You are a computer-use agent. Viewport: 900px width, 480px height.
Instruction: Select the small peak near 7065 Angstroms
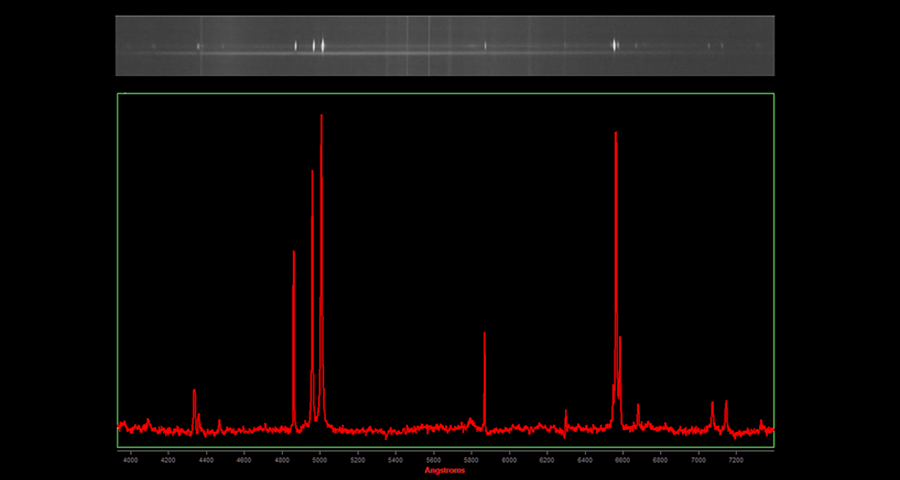click(712, 403)
